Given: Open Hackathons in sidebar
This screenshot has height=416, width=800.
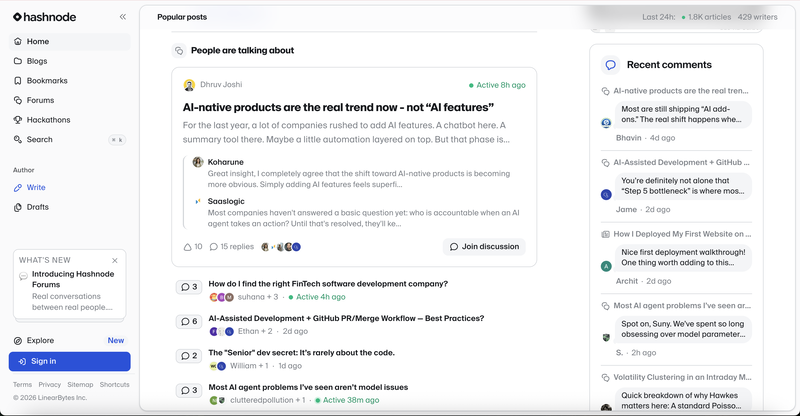Looking at the screenshot, I should 70,120.
